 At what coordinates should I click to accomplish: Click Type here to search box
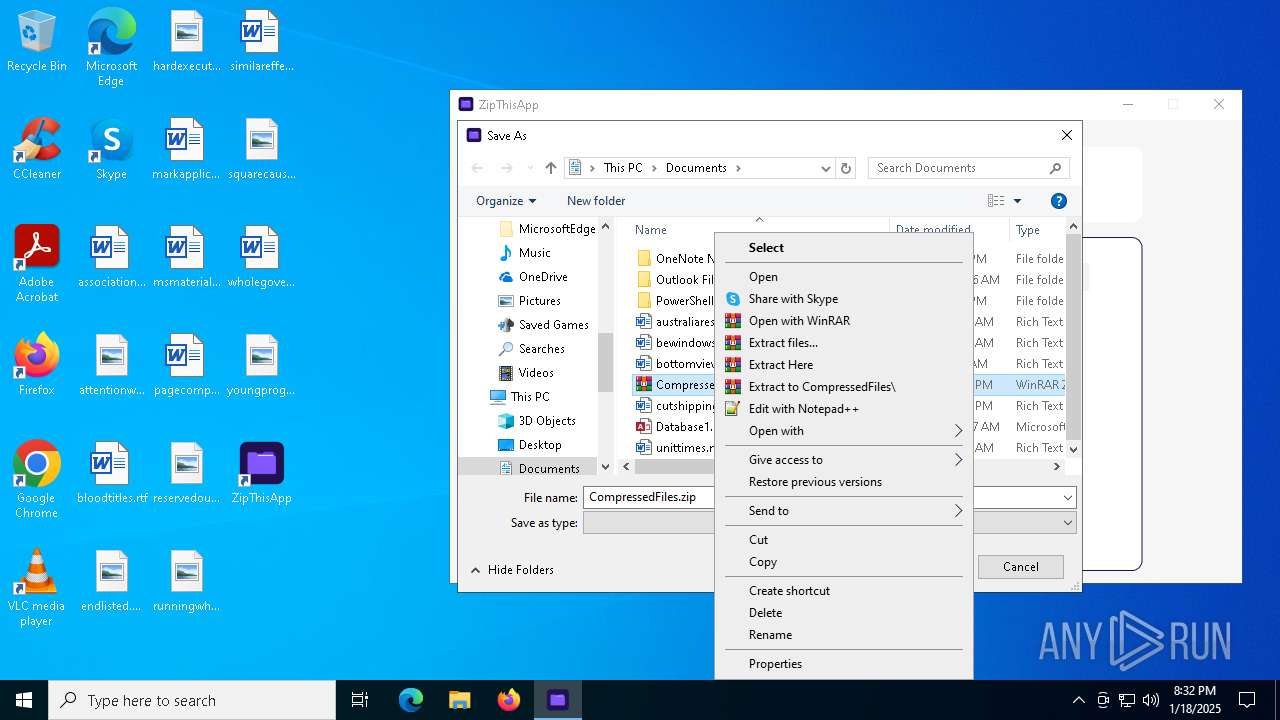click(192, 700)
